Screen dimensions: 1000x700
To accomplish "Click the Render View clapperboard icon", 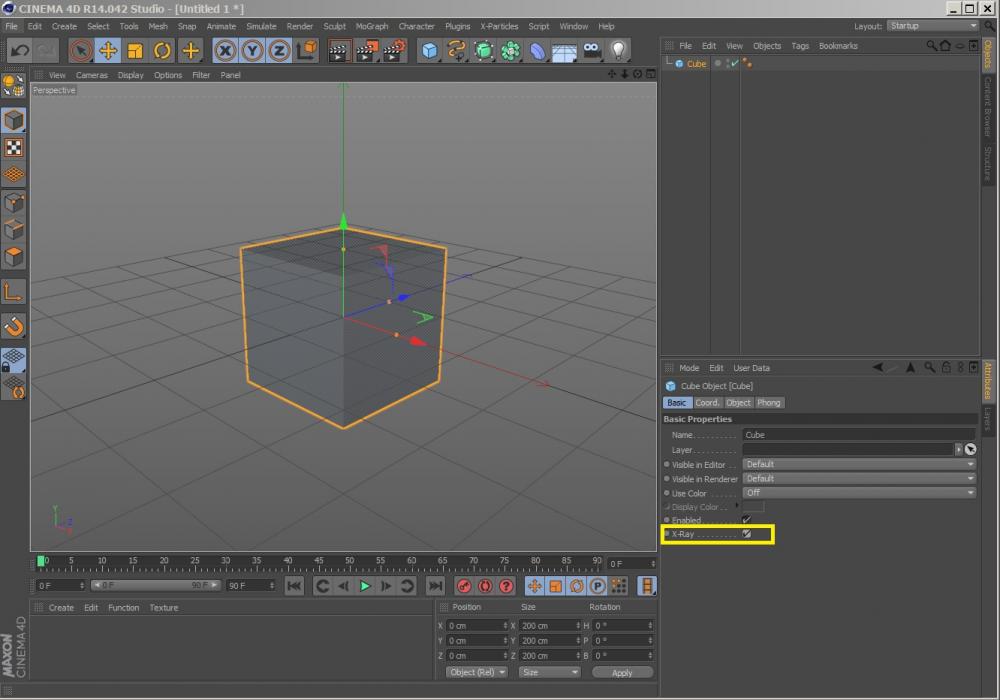I will pyautogui.click(x=340, y=50).
